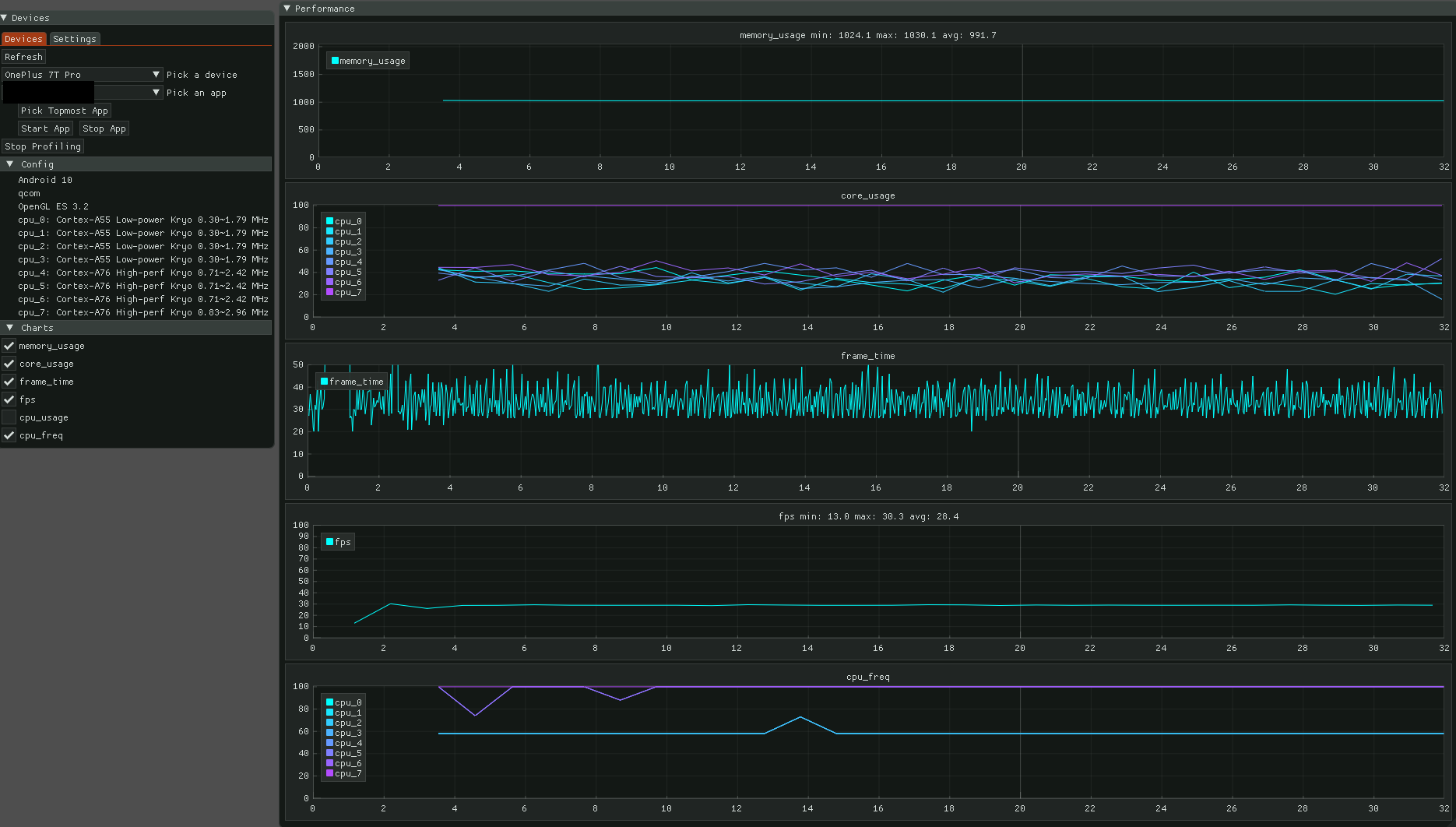Click the Start App button

[x=45, y=128]
